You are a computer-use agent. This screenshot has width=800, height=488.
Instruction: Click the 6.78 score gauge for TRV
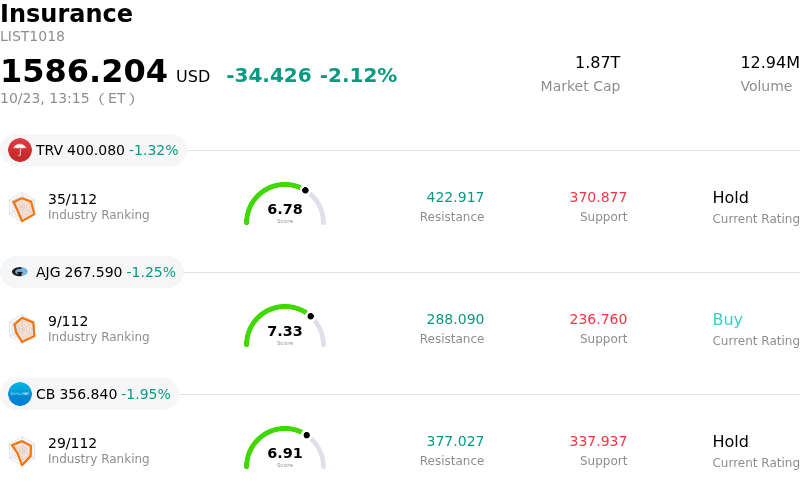285,204
